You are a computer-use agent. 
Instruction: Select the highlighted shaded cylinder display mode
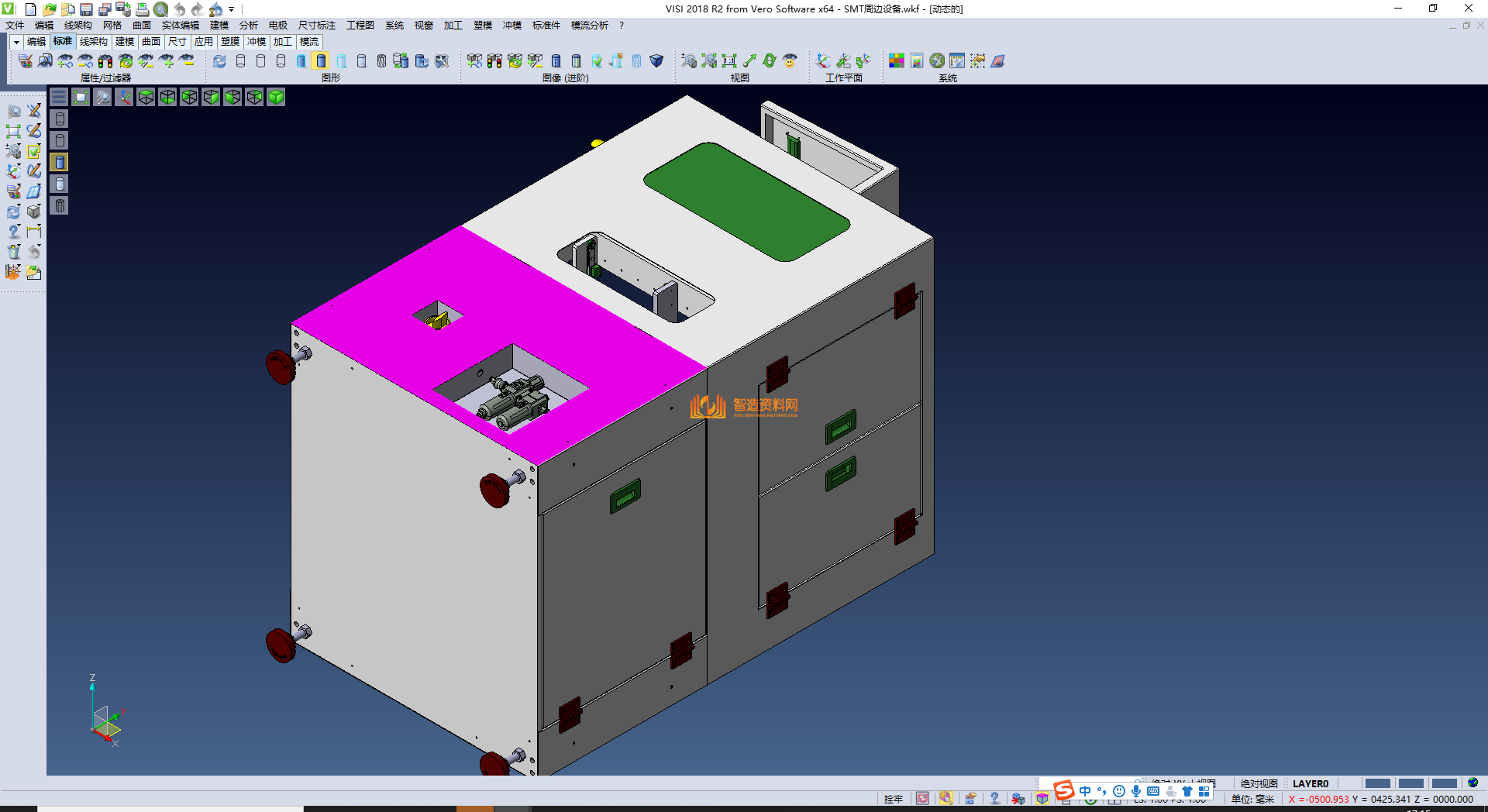[x=321, y=61]
